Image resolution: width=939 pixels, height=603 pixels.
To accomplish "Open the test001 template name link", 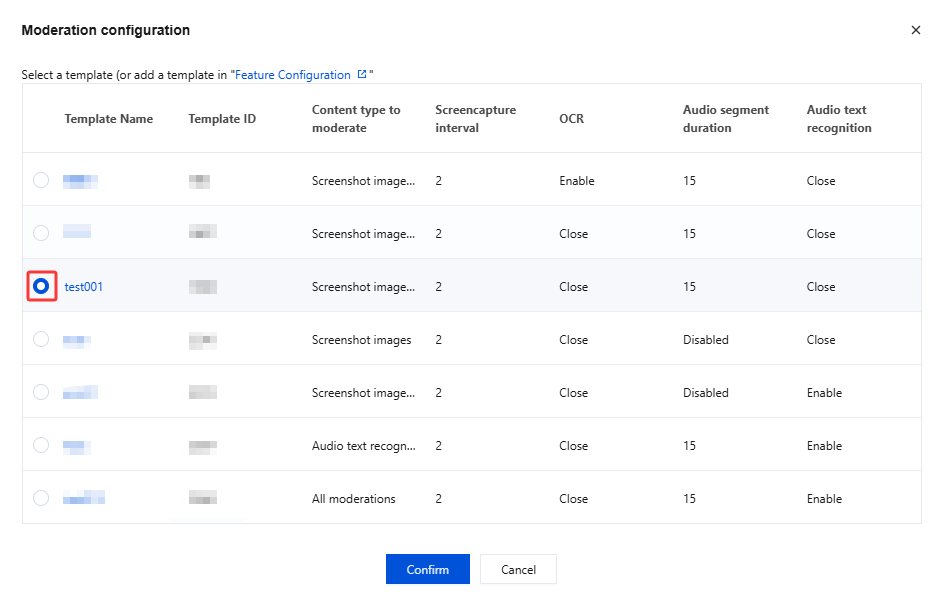I will coord(84,287).
